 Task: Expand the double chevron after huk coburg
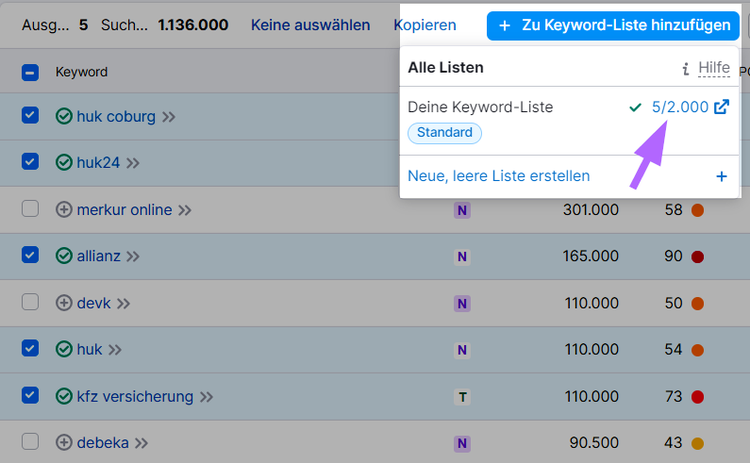168,117
